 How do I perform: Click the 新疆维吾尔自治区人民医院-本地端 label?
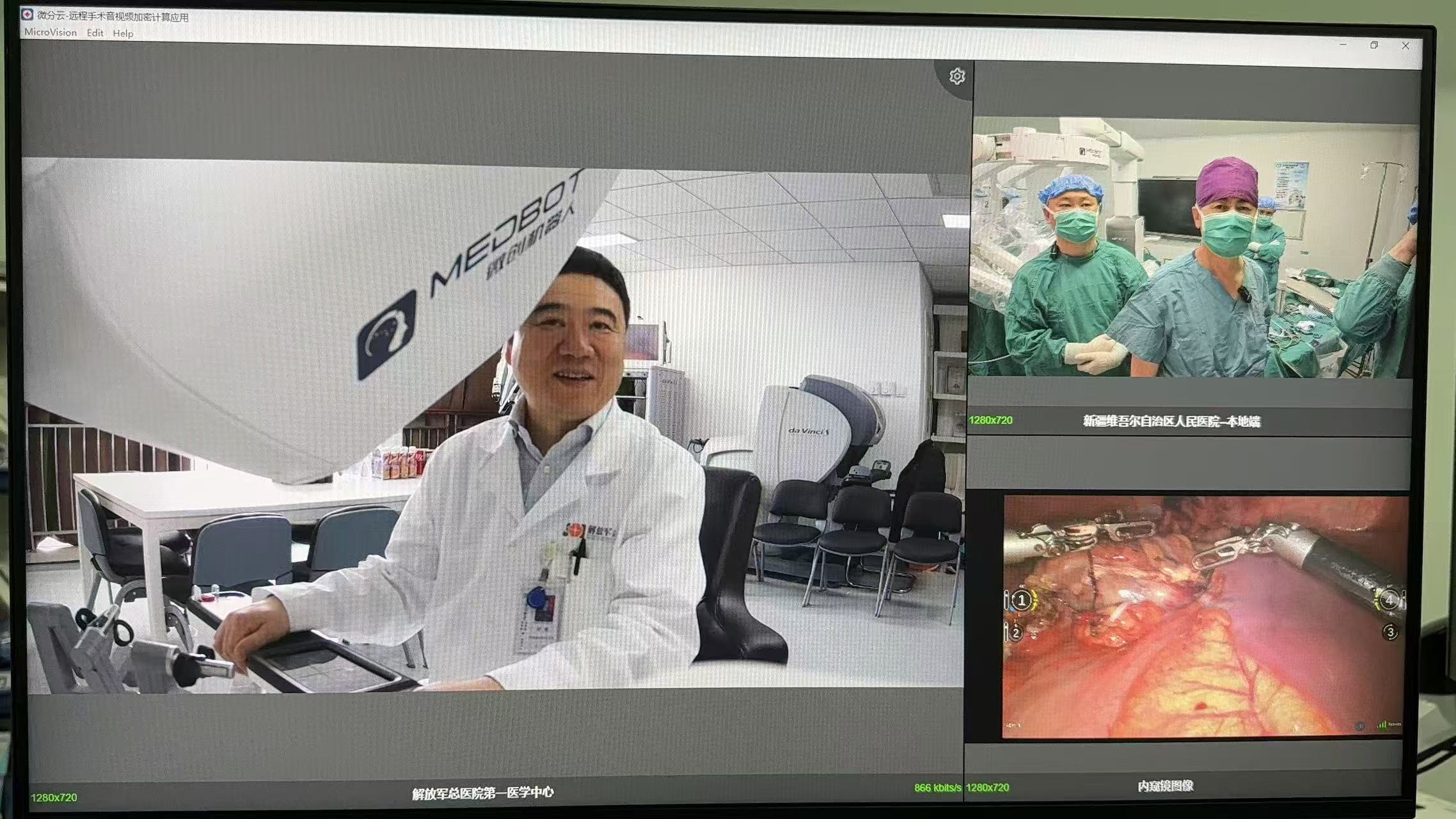tap(1171, 421)
